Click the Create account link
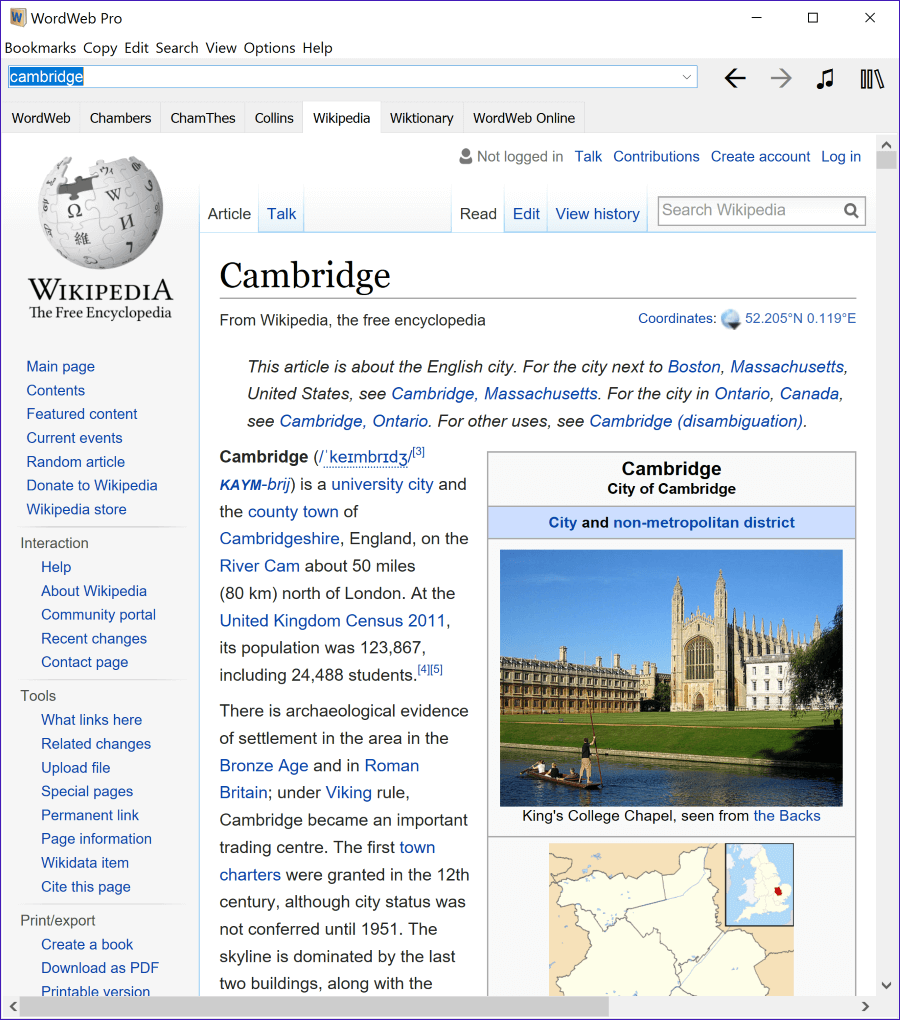The height and width of the screenshot is (1020, 900). [x=760, y=156]
